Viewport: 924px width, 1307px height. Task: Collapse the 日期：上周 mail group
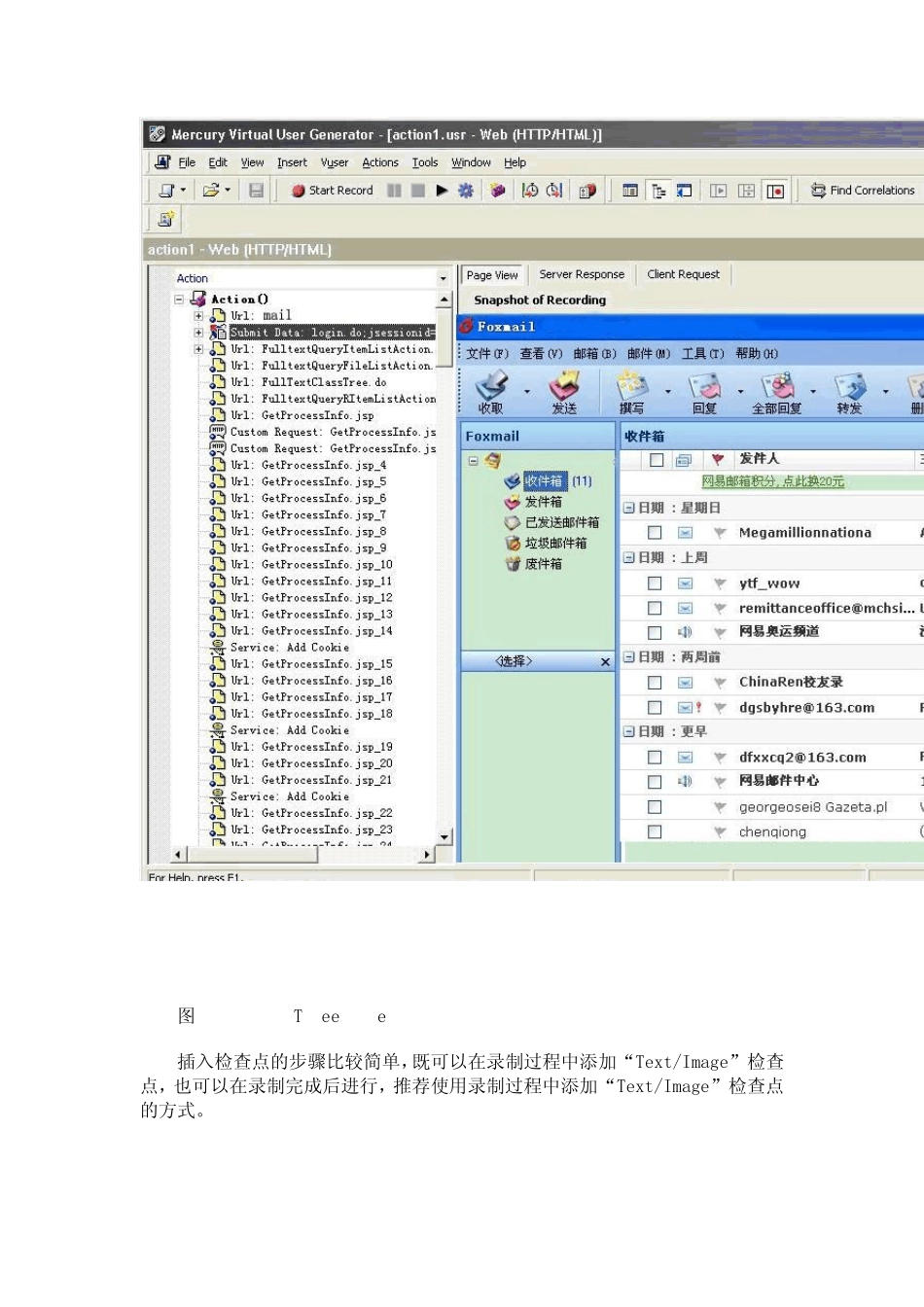coord(629,557)
